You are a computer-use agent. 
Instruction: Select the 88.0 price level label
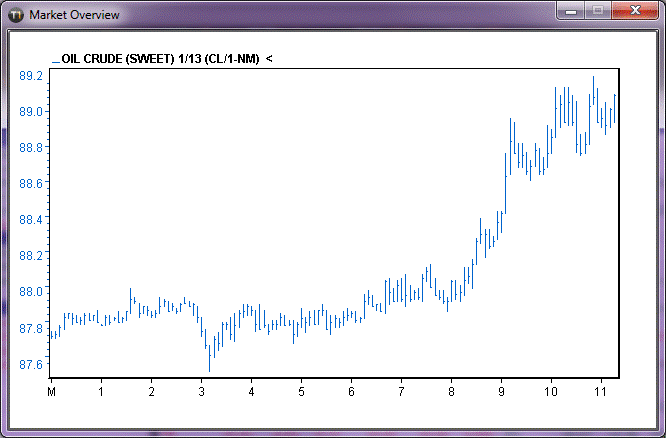(x=30, y=292)
